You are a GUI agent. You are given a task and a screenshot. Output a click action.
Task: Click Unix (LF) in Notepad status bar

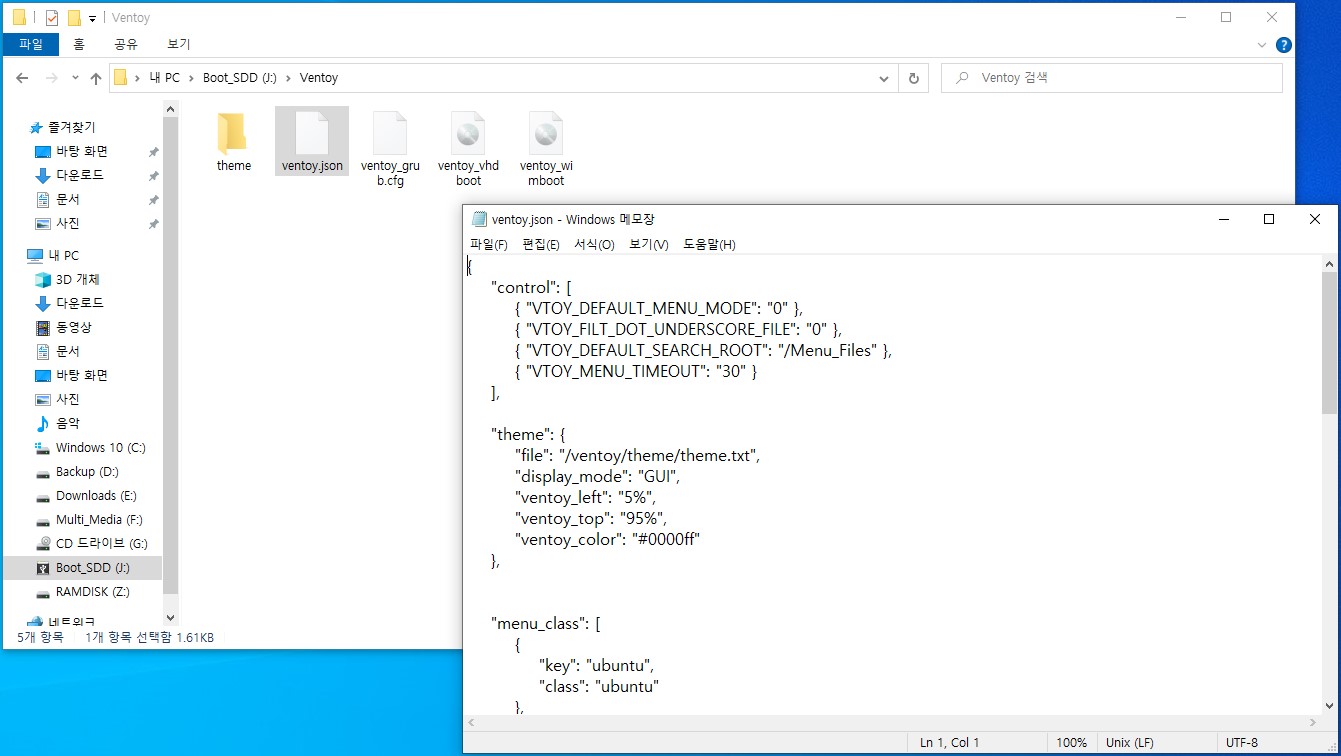[1130, 743]
